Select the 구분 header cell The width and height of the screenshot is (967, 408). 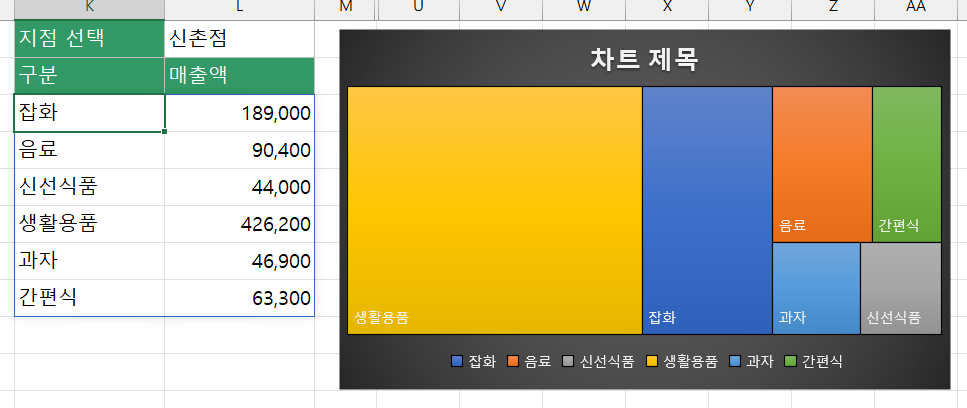pyautogui.click(x=89, y=76)
